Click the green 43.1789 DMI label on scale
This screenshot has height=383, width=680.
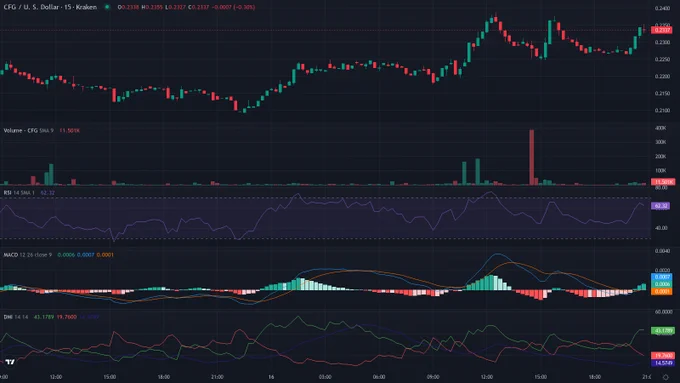[x=663, y=331]
